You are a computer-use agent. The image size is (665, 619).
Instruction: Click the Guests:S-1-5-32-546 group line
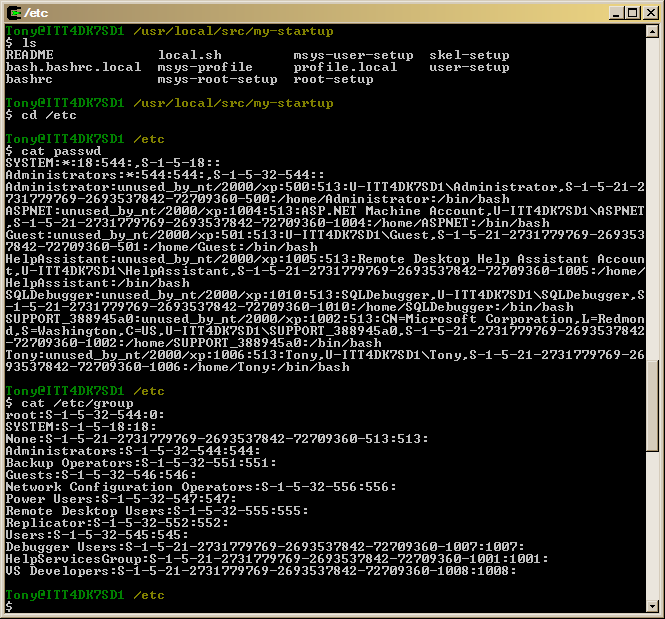tap(101, 475)
